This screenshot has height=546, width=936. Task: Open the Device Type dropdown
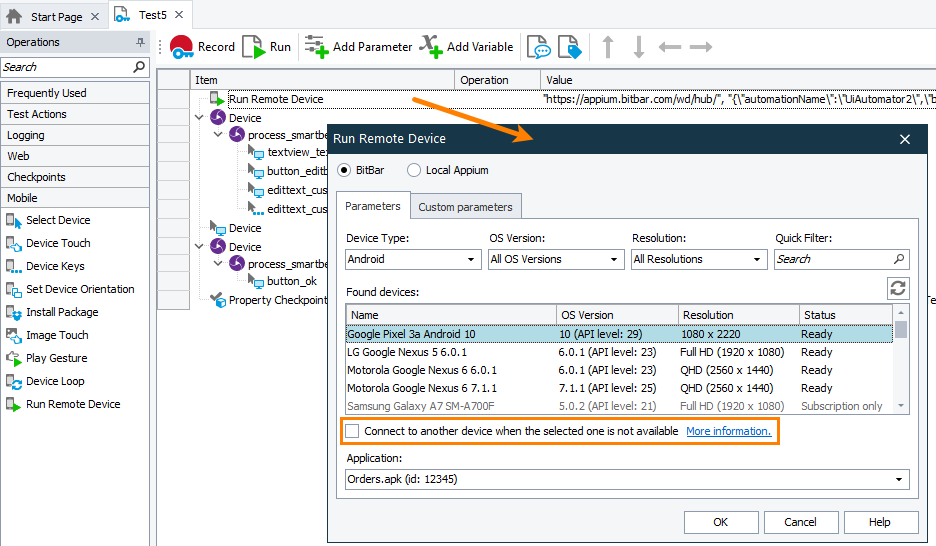[413, 259]
